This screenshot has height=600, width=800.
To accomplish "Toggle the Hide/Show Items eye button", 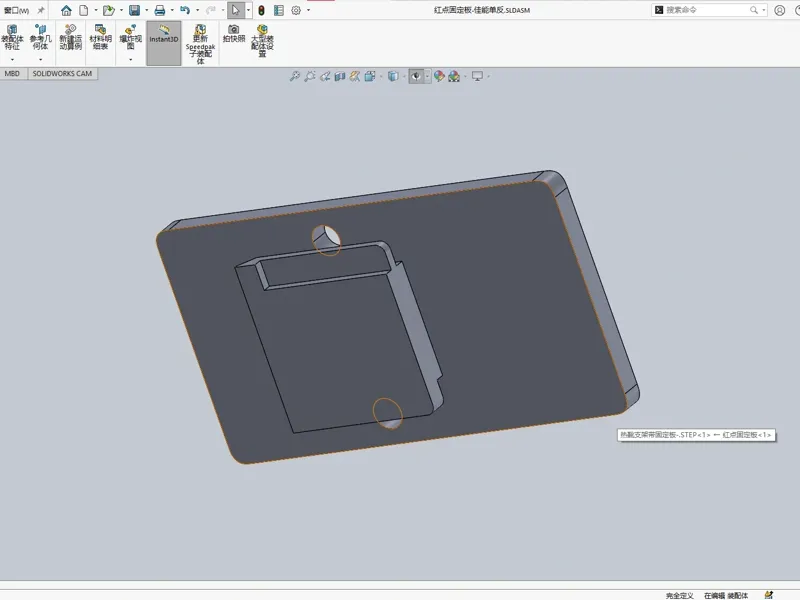I will click(416, 77).
